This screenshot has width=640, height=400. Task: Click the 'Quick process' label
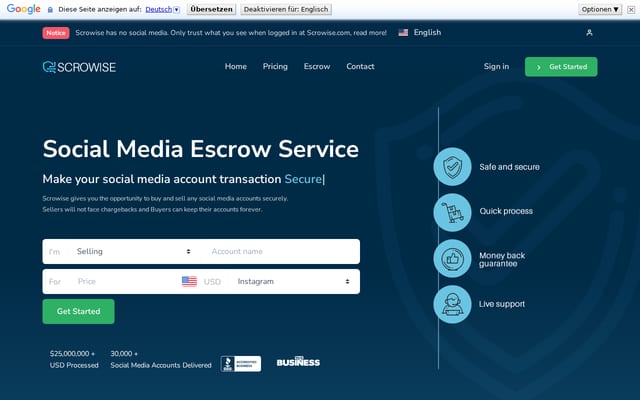pyautogui.click(x=506, y=211)
